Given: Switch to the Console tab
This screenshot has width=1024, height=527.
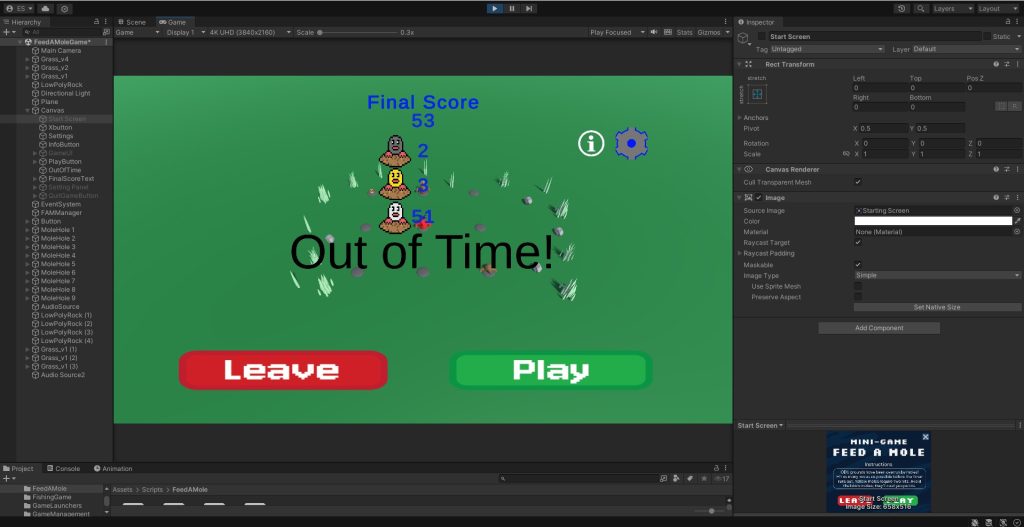Looking at the screenshot, I should click(63, 468).
